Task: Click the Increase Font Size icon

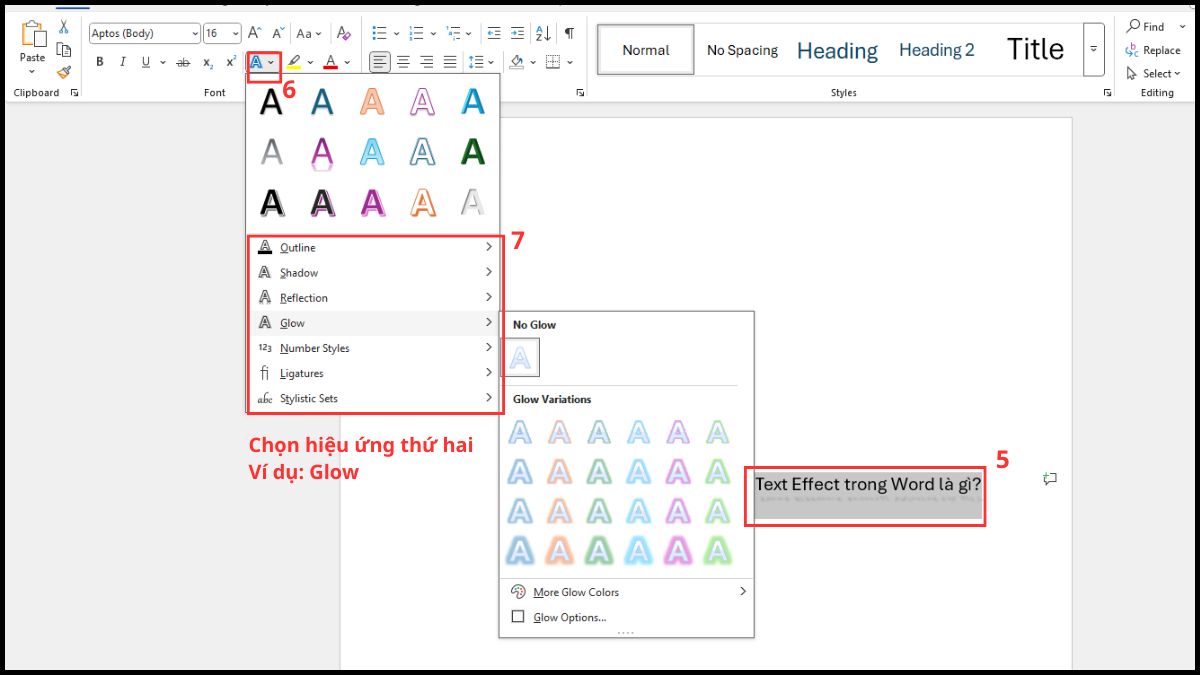Action: click(x=255, y=33)
